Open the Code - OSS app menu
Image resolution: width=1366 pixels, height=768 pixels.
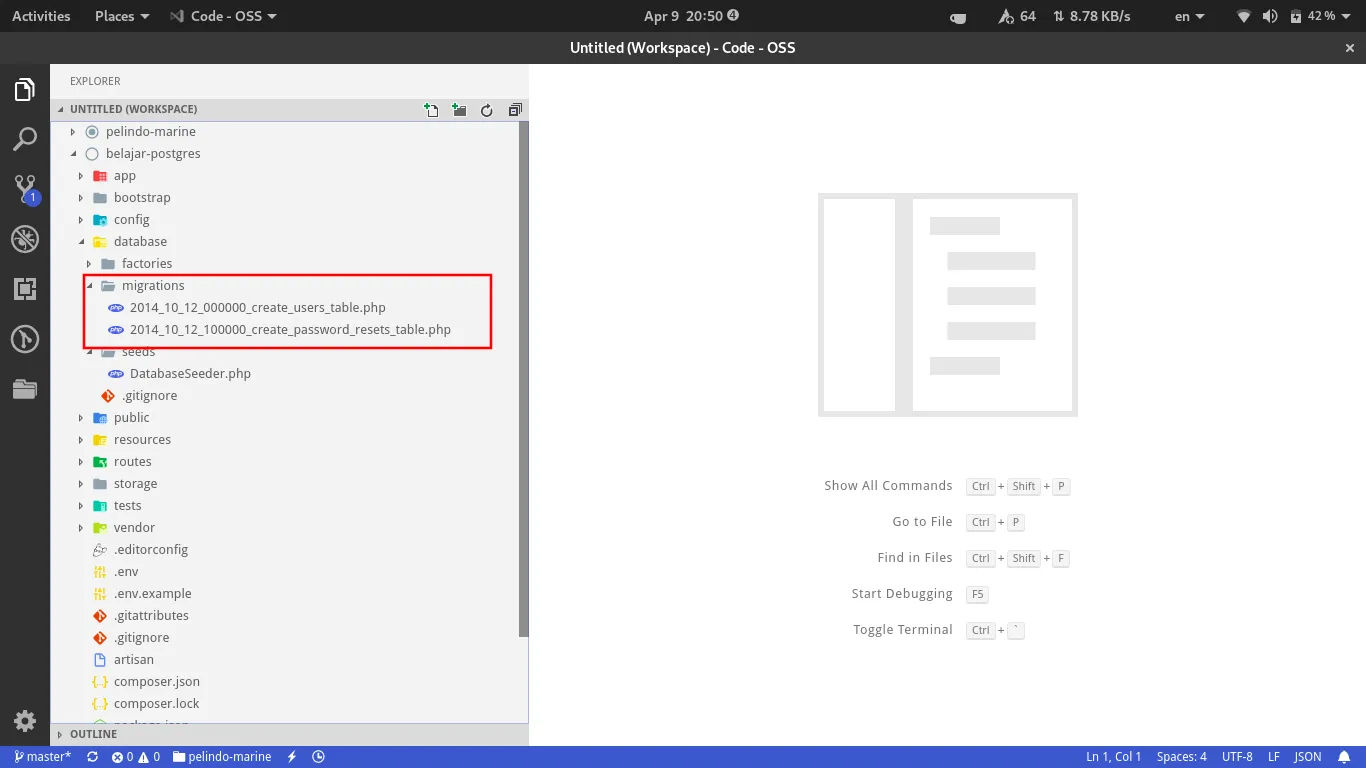point(223,16)
